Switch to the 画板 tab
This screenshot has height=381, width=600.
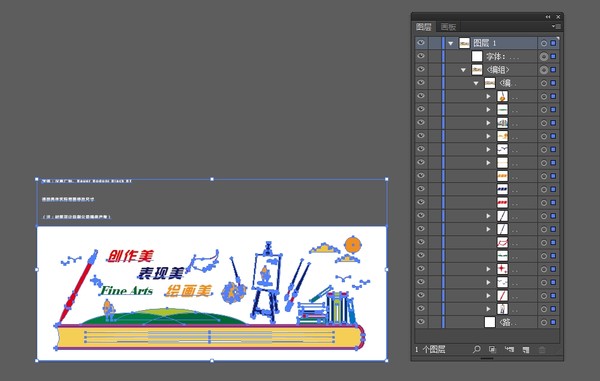(448, 27)
